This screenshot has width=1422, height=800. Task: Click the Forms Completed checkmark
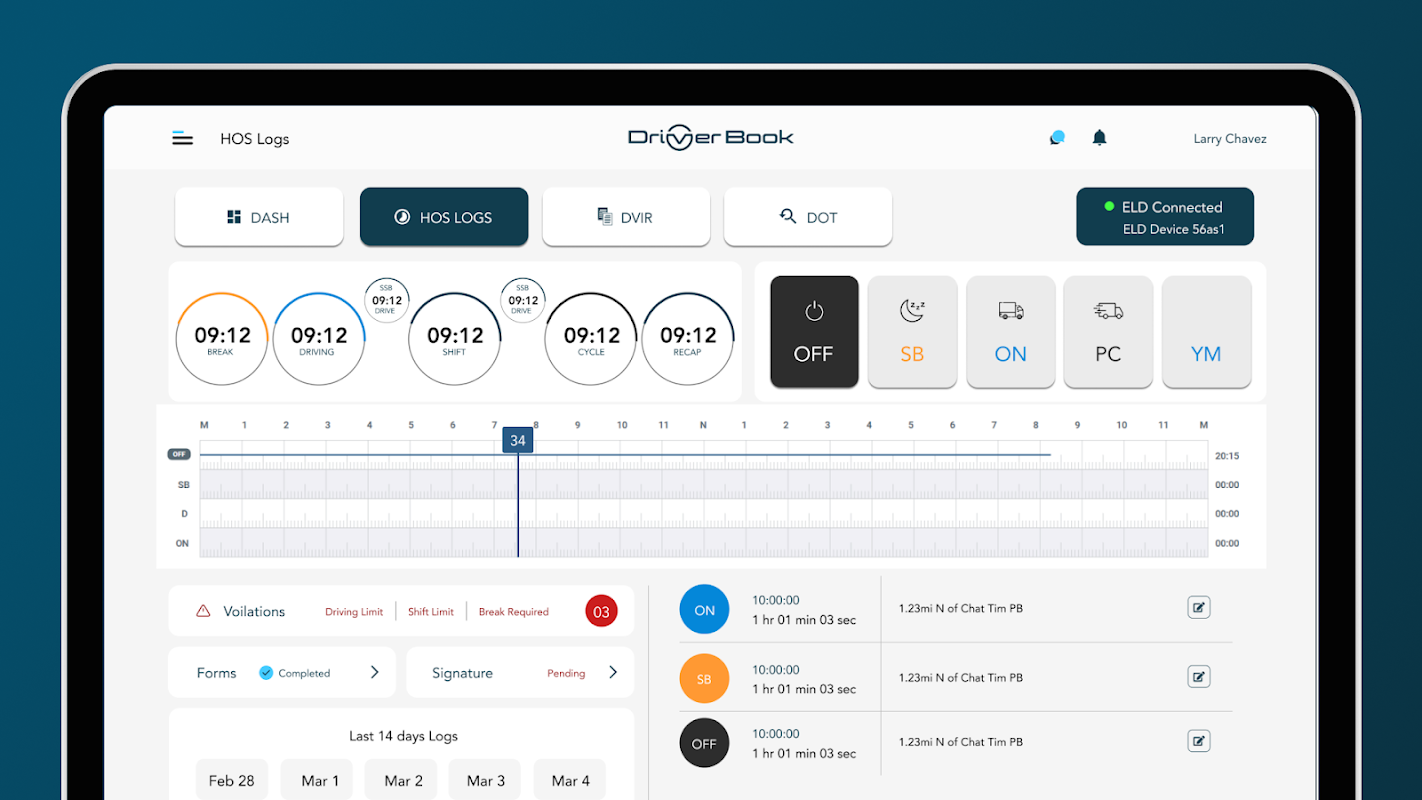pos(266,673)
